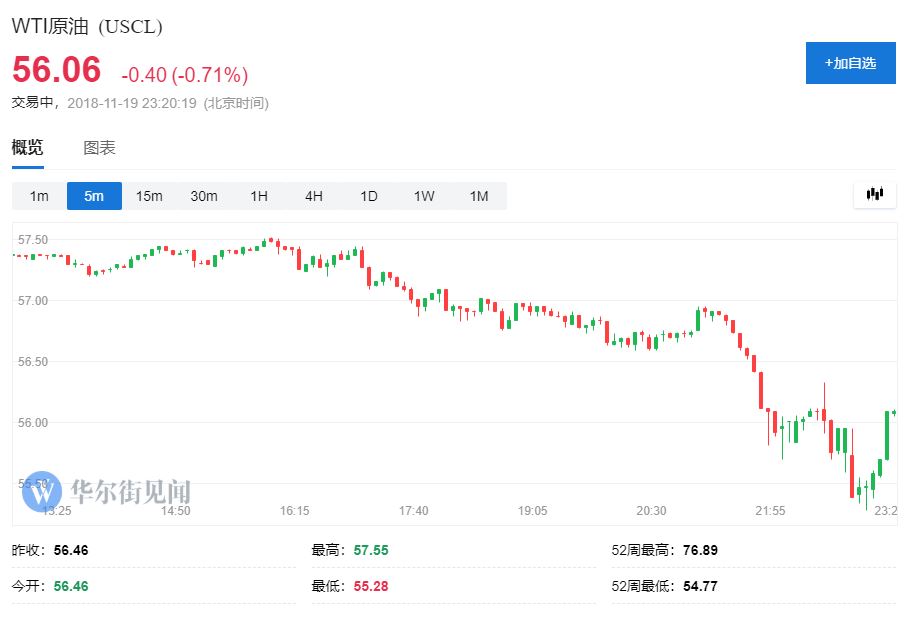Click the 56.00 y-axis label

pos(33,422)
